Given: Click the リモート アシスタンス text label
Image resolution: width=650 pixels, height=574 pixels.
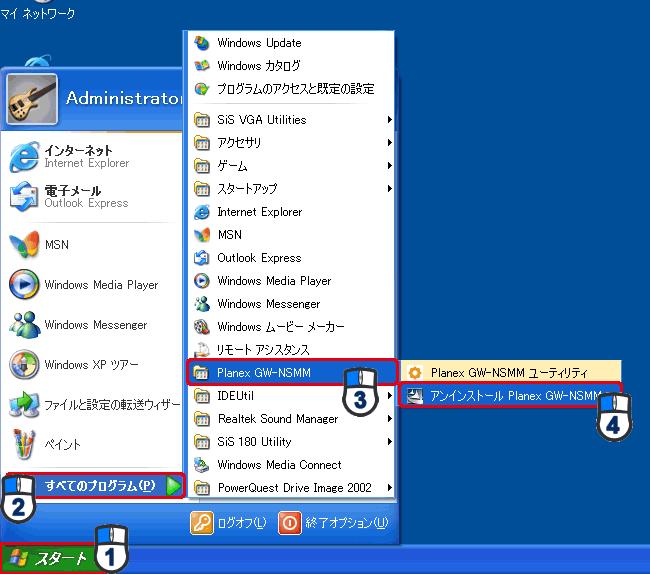Looking at the screenshot, I should (x=263, y=350).
